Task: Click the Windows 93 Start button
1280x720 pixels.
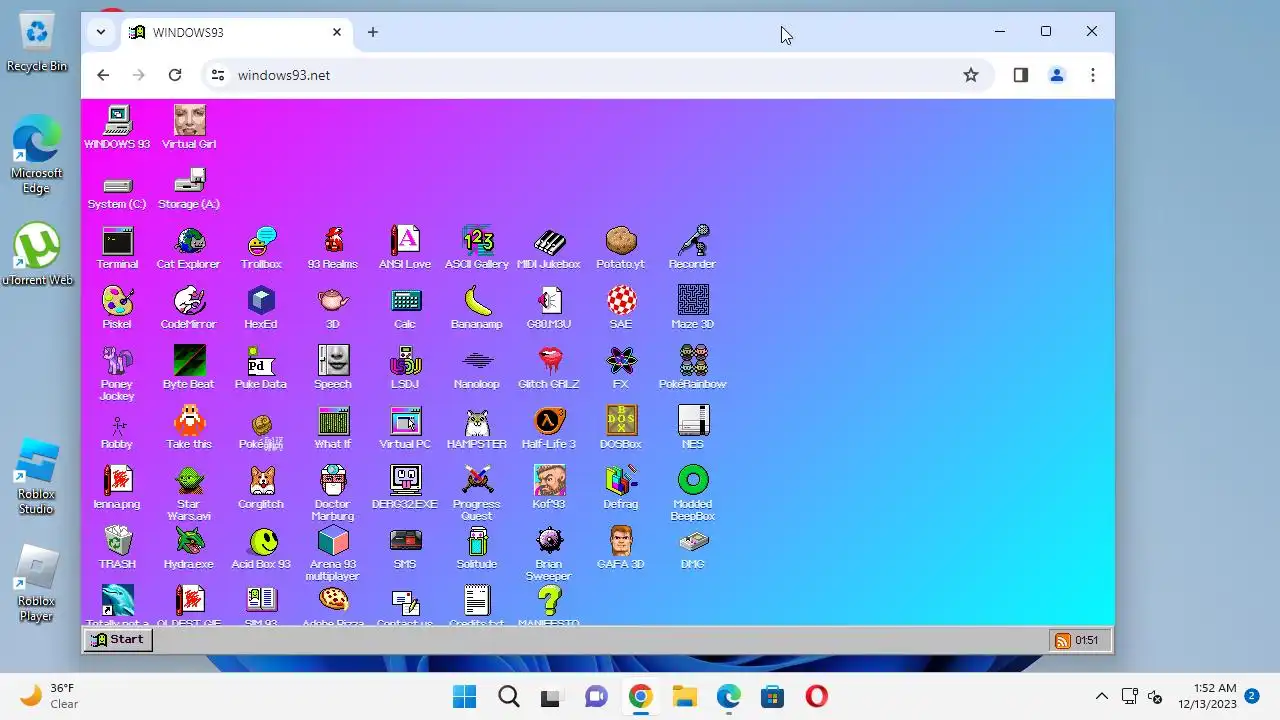Action: pyautogui.click(x=118, y=640)
